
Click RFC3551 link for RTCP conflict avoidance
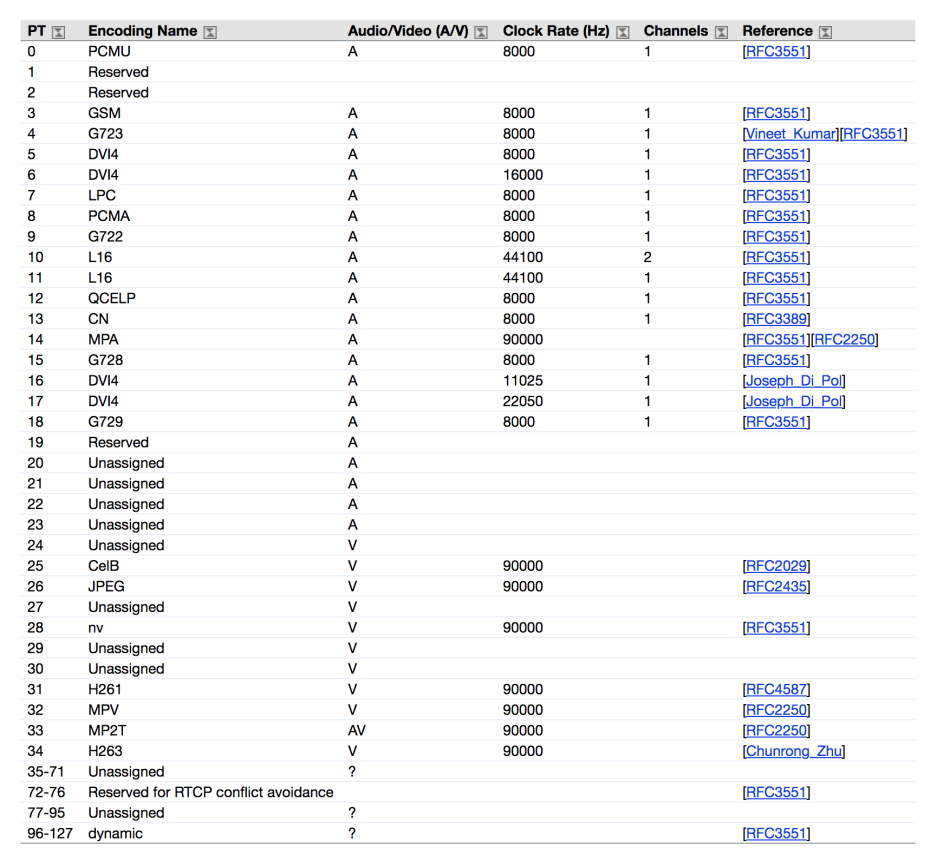pyautogui.click(x=776, y=793)
